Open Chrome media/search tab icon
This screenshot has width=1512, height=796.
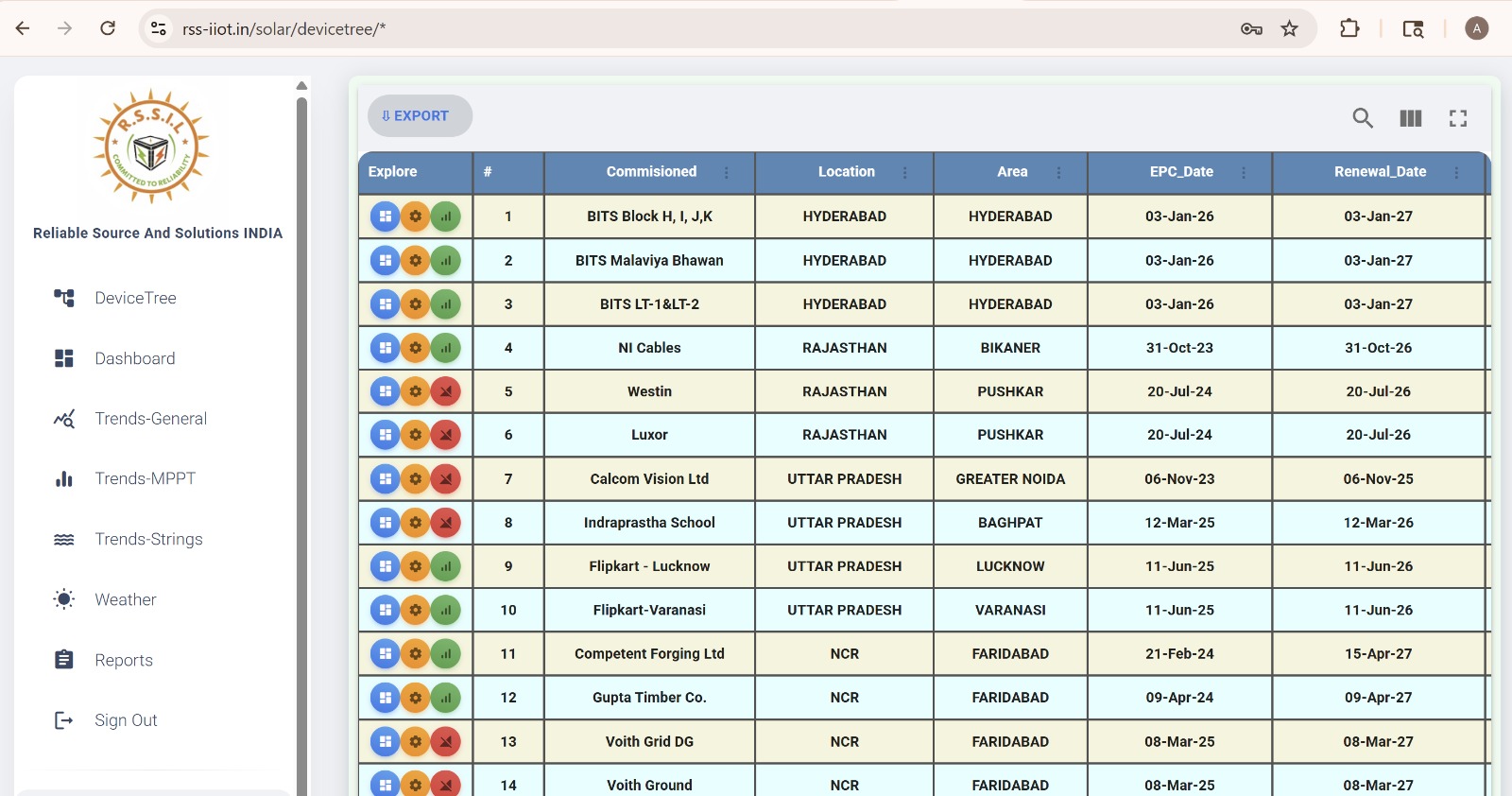click(x=1413, y=28)
